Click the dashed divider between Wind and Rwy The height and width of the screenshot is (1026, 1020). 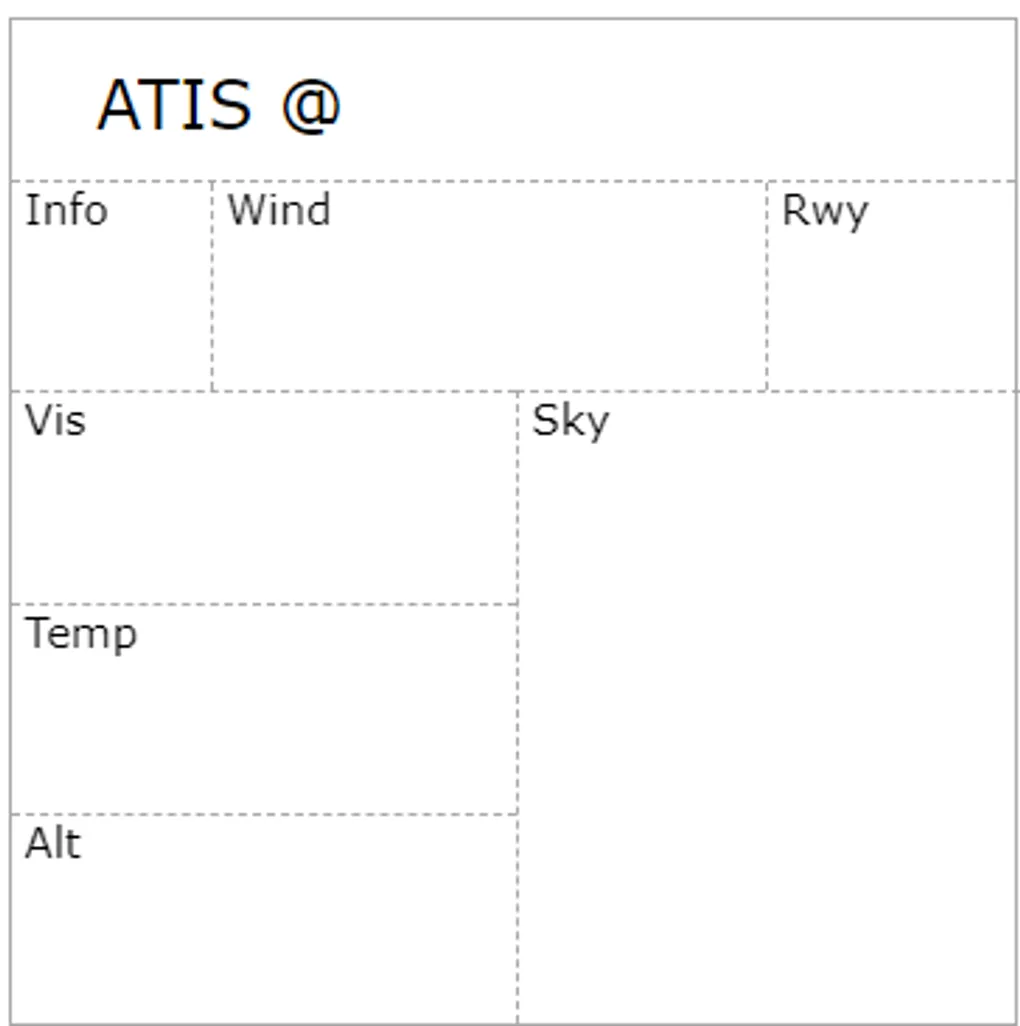point(767,300)
